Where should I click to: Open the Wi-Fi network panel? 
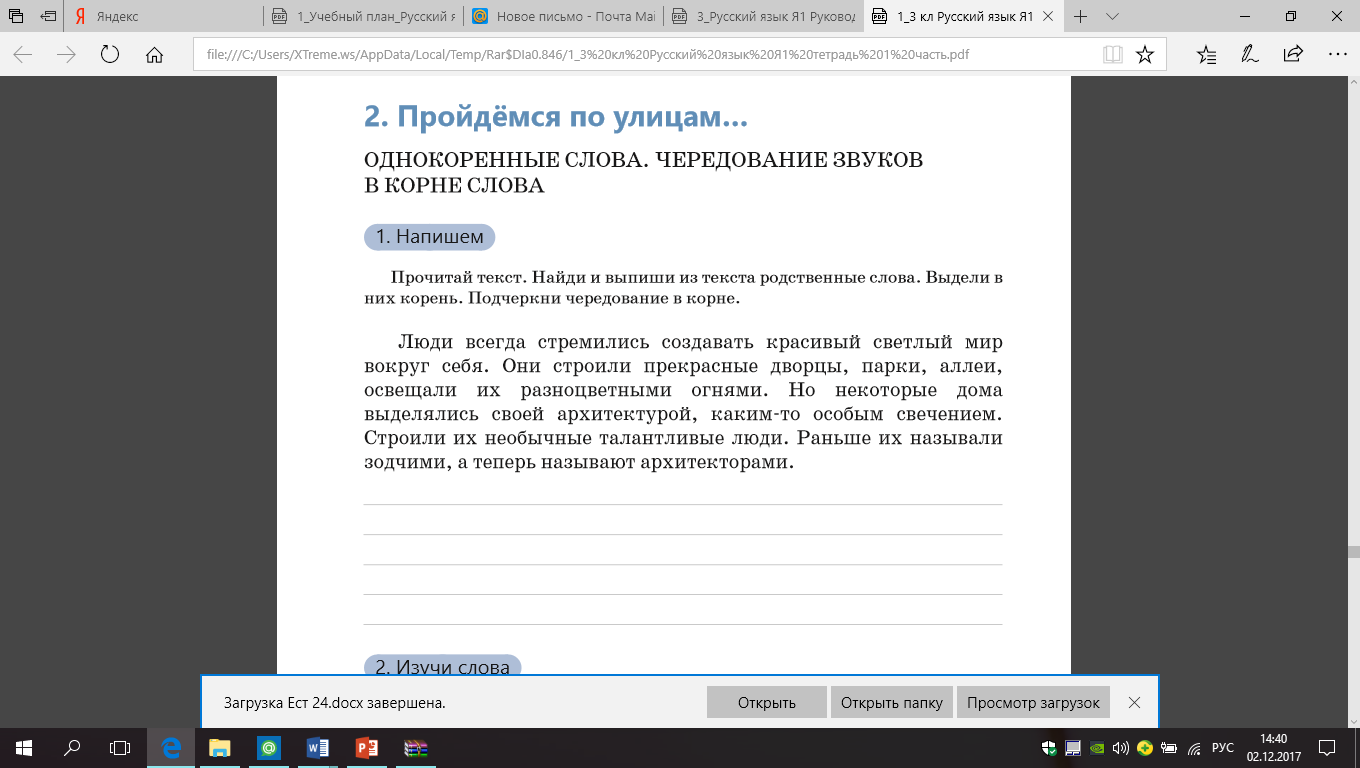1194,747
